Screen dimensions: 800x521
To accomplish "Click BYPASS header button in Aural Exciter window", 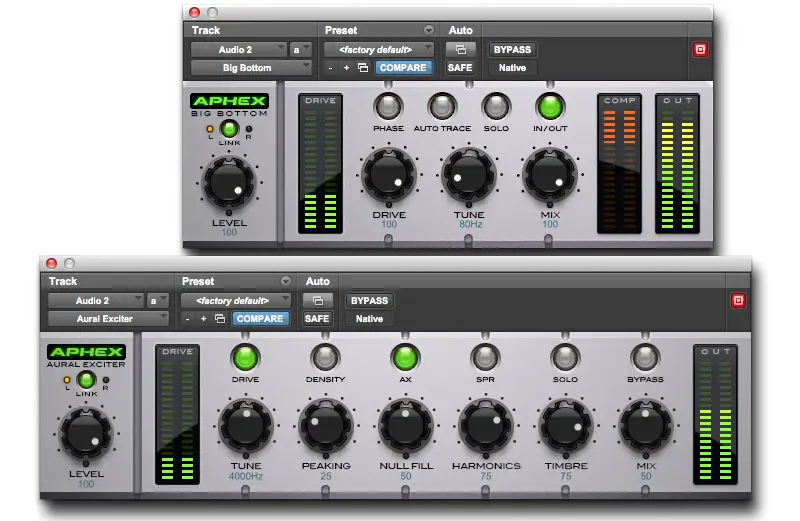I will (x=369, y=301).
